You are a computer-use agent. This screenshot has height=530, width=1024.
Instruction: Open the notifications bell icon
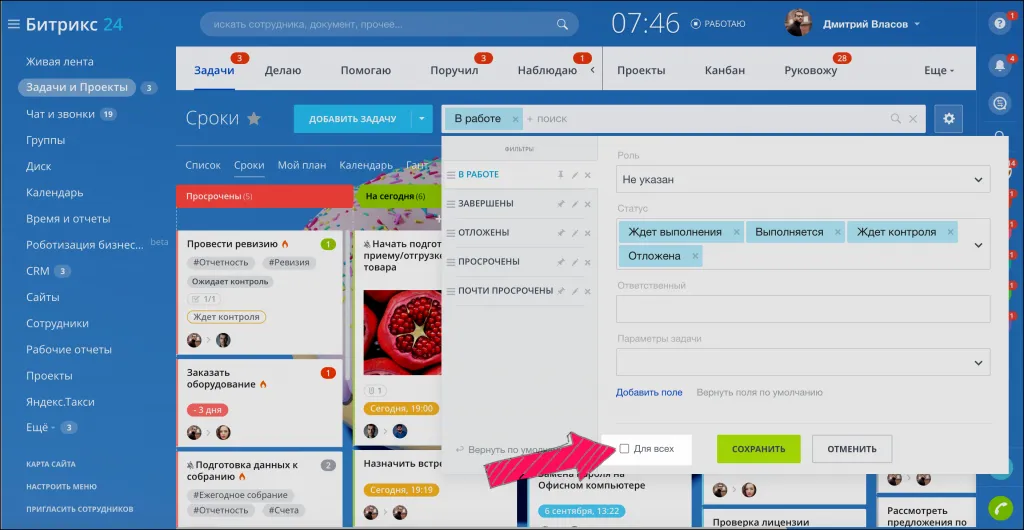coord(998,66)
